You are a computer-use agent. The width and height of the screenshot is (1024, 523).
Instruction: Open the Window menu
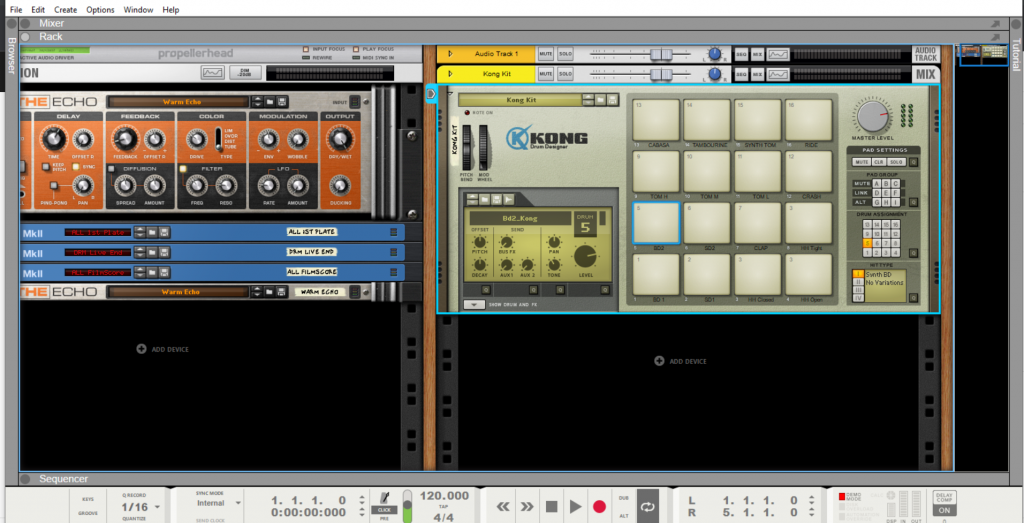pyautogui.click(x=138, y=10)
